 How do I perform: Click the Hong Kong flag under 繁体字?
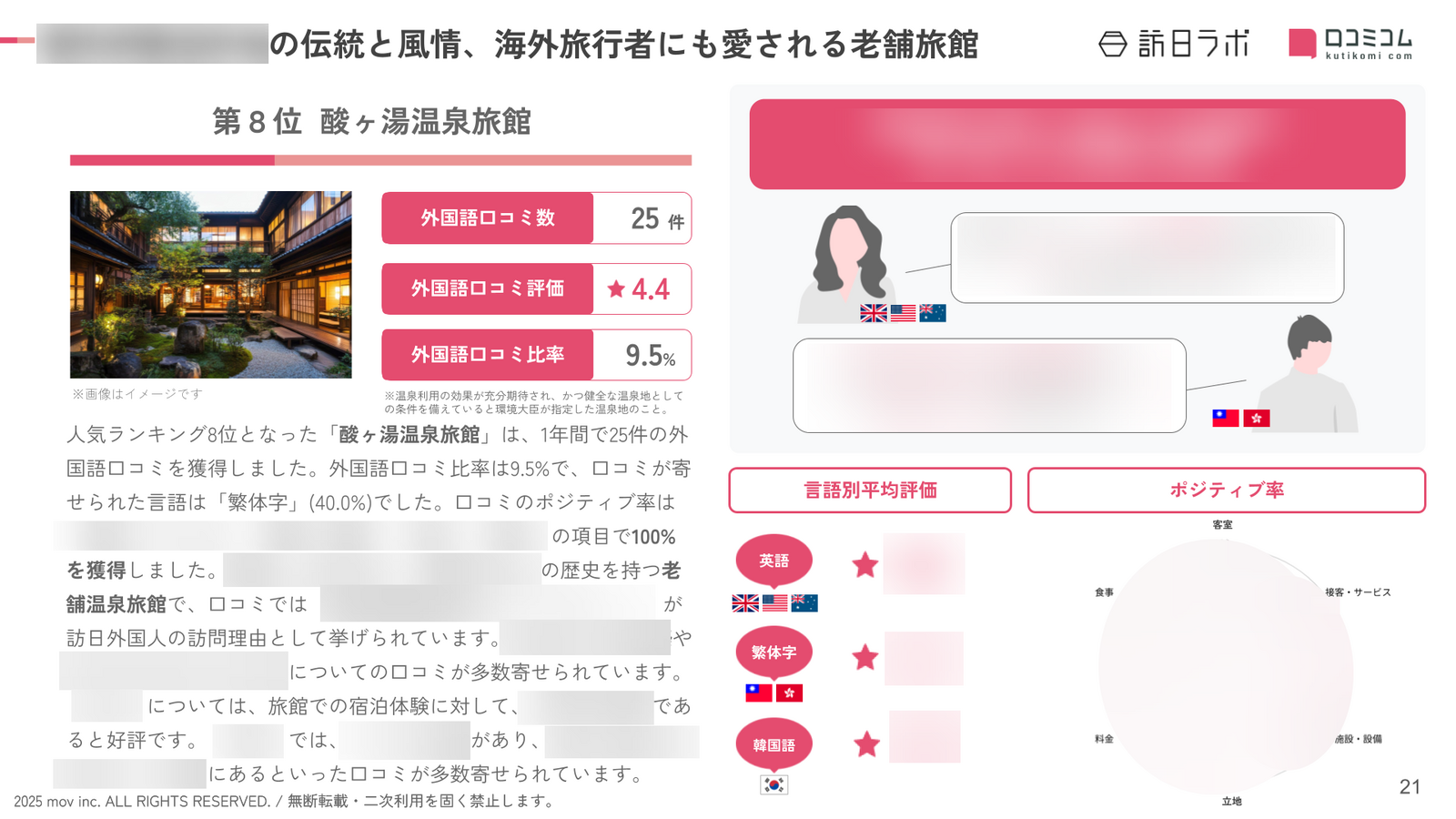[789, 693]
